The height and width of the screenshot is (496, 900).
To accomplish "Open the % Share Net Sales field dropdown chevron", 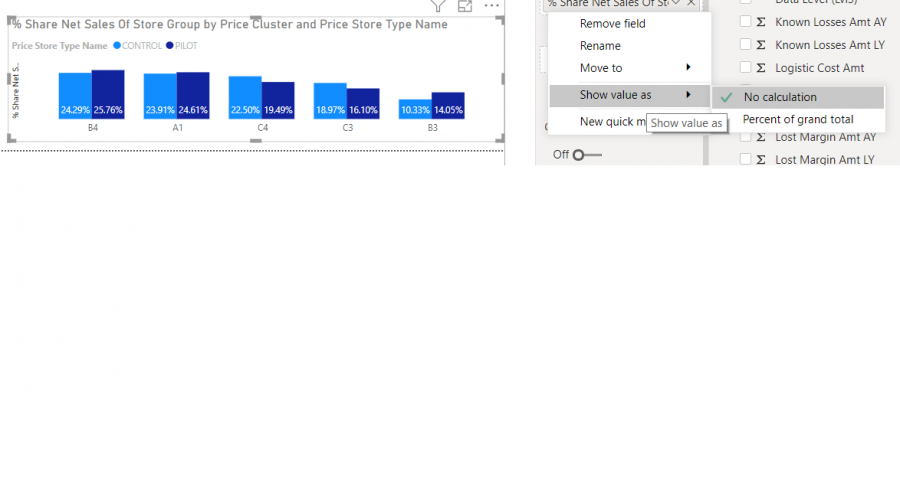I will pos(676,3).
